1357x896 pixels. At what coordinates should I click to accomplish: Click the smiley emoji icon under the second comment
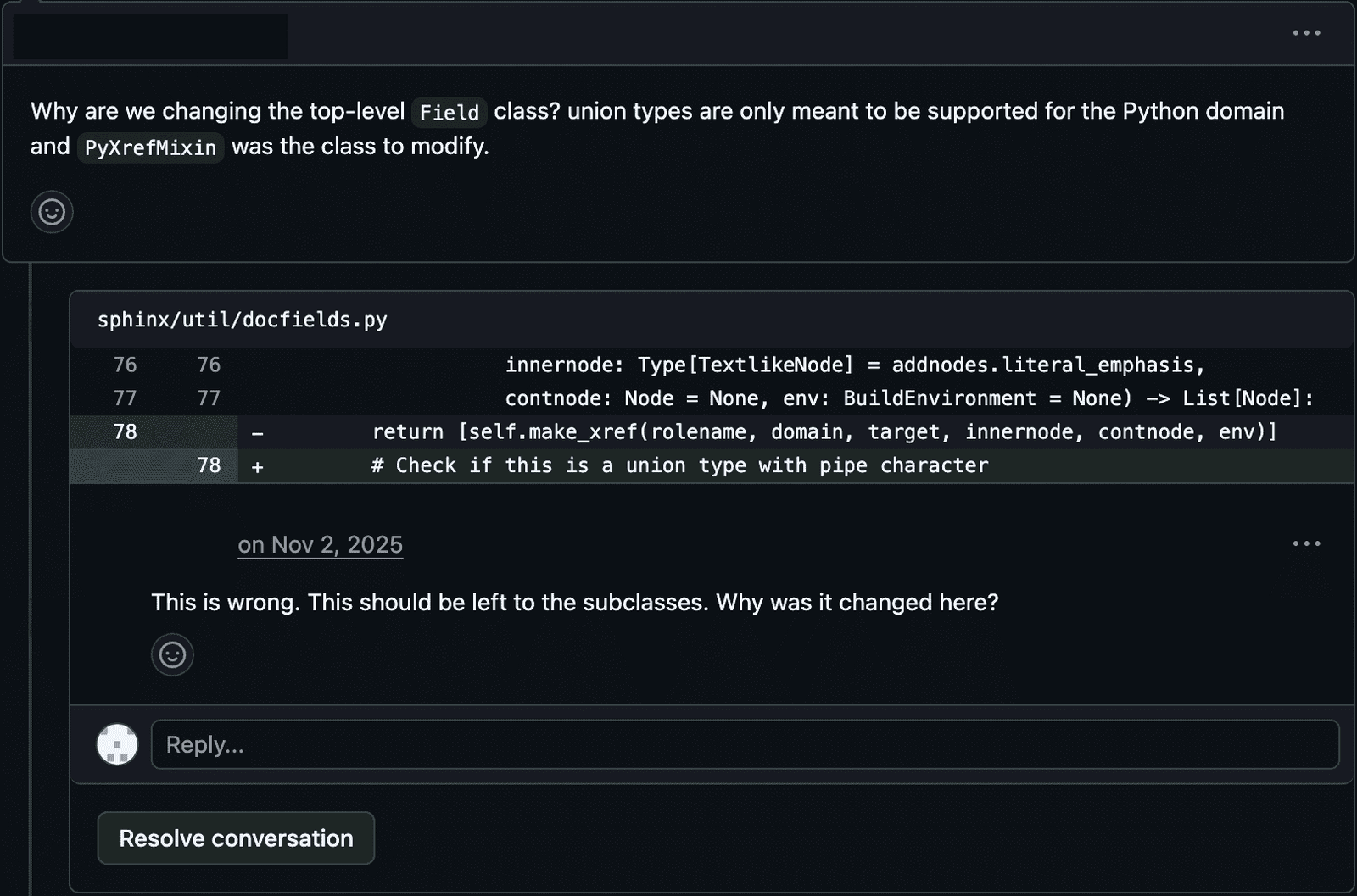pyautogui.click(x=172, y=654)
